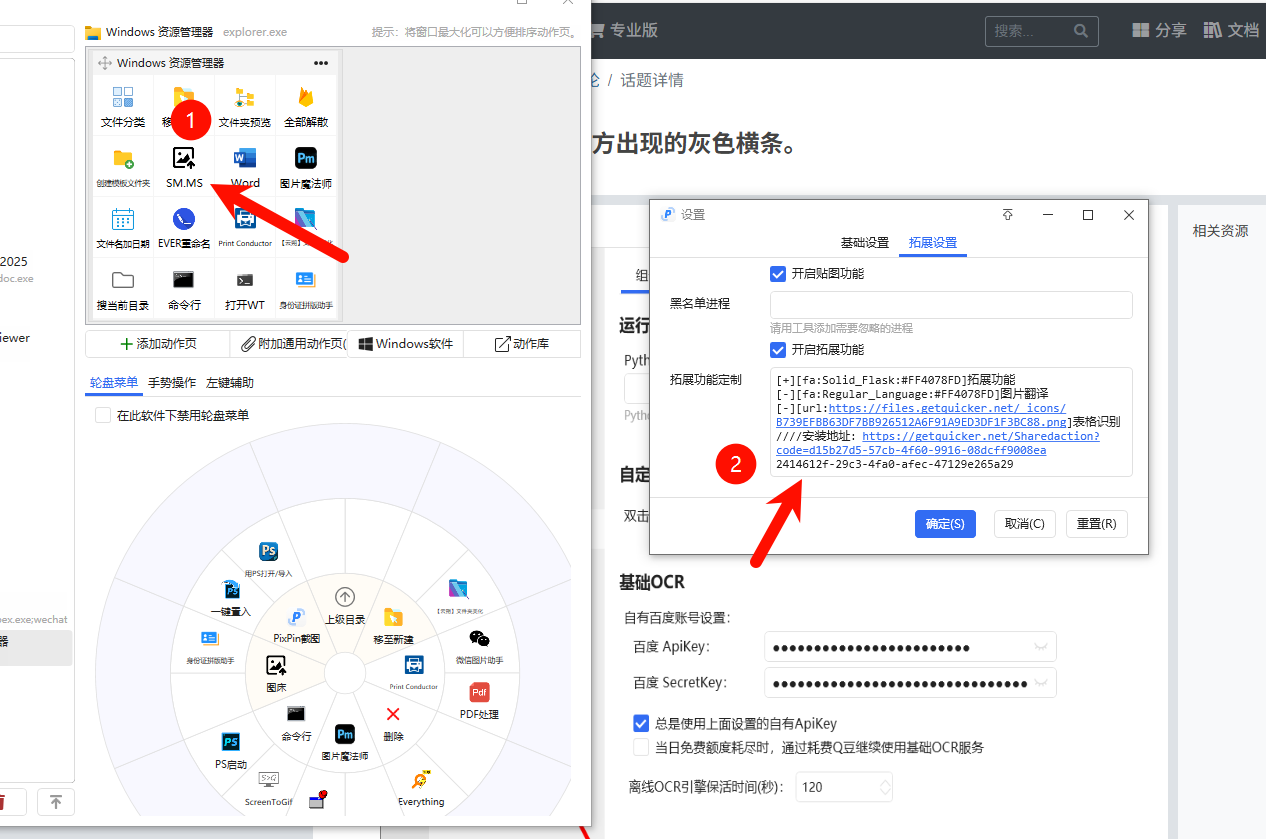This screenshot has width=1266, height=839.
Task: Adjust 离线OCR引擎保活时间 spinner arrows
Action: coord(885,787)
